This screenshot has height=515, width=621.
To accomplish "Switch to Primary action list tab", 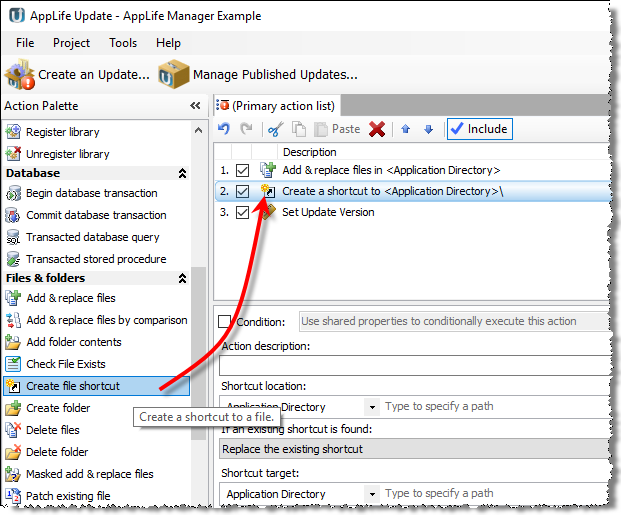I will [276, 106].
